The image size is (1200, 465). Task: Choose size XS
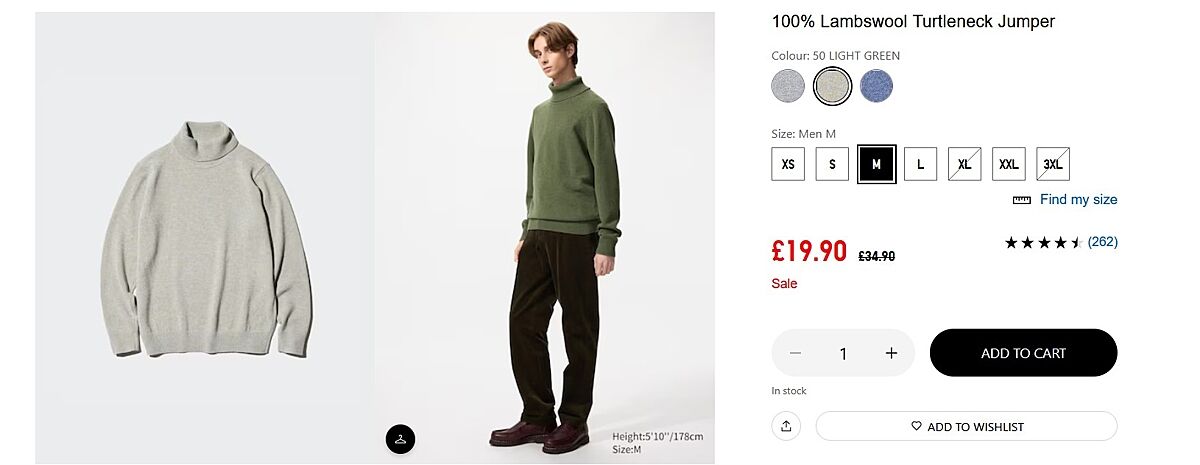(788, 164)
